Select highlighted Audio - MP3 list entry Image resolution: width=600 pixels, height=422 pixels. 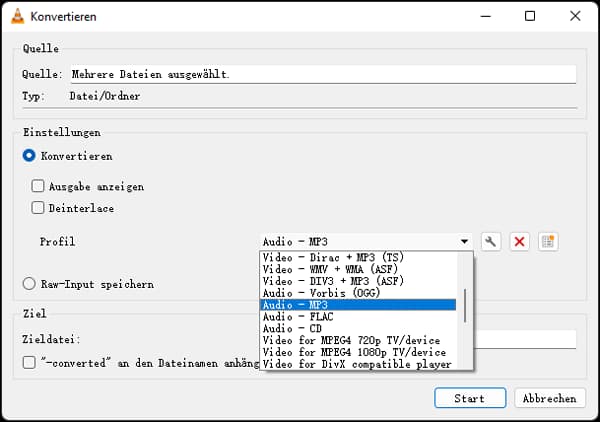click(358, 305)
